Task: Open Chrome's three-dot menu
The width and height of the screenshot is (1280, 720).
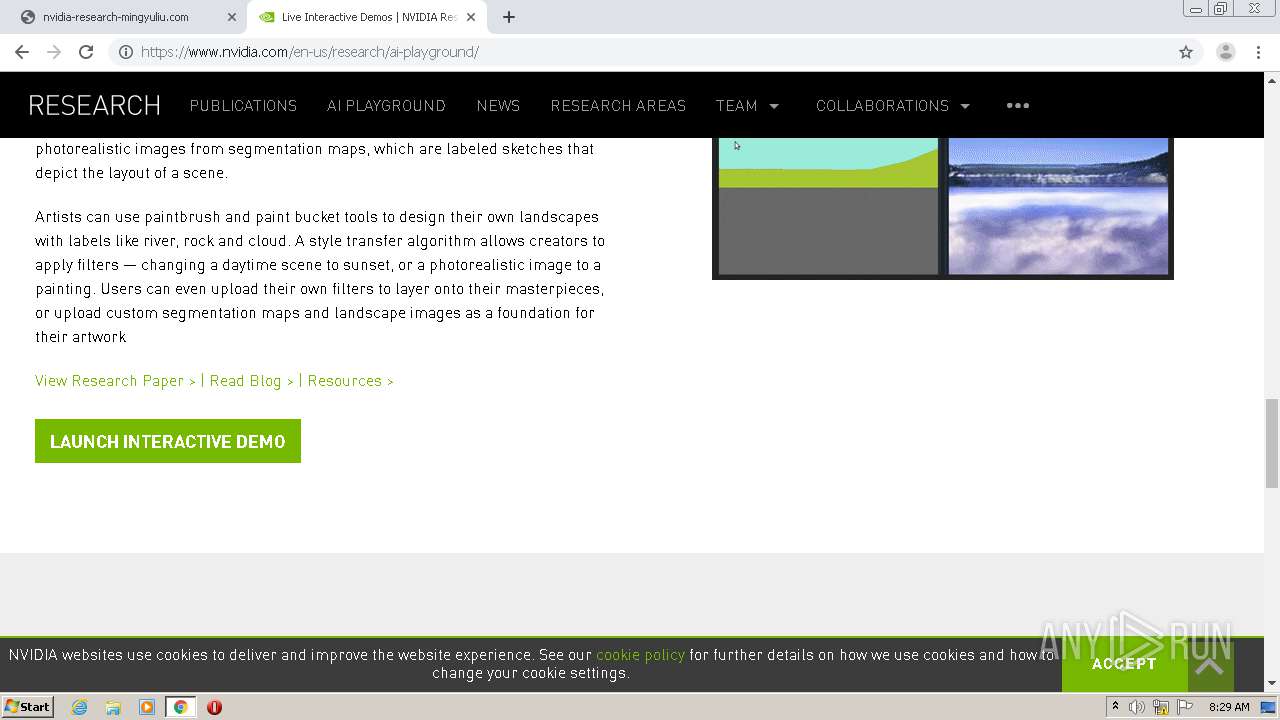Action: coord(1259,52)
